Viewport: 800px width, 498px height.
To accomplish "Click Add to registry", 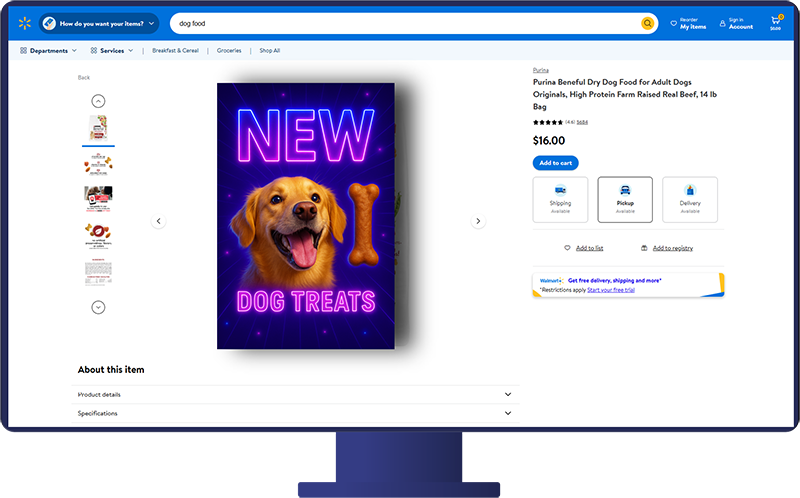I will (667, 248).
